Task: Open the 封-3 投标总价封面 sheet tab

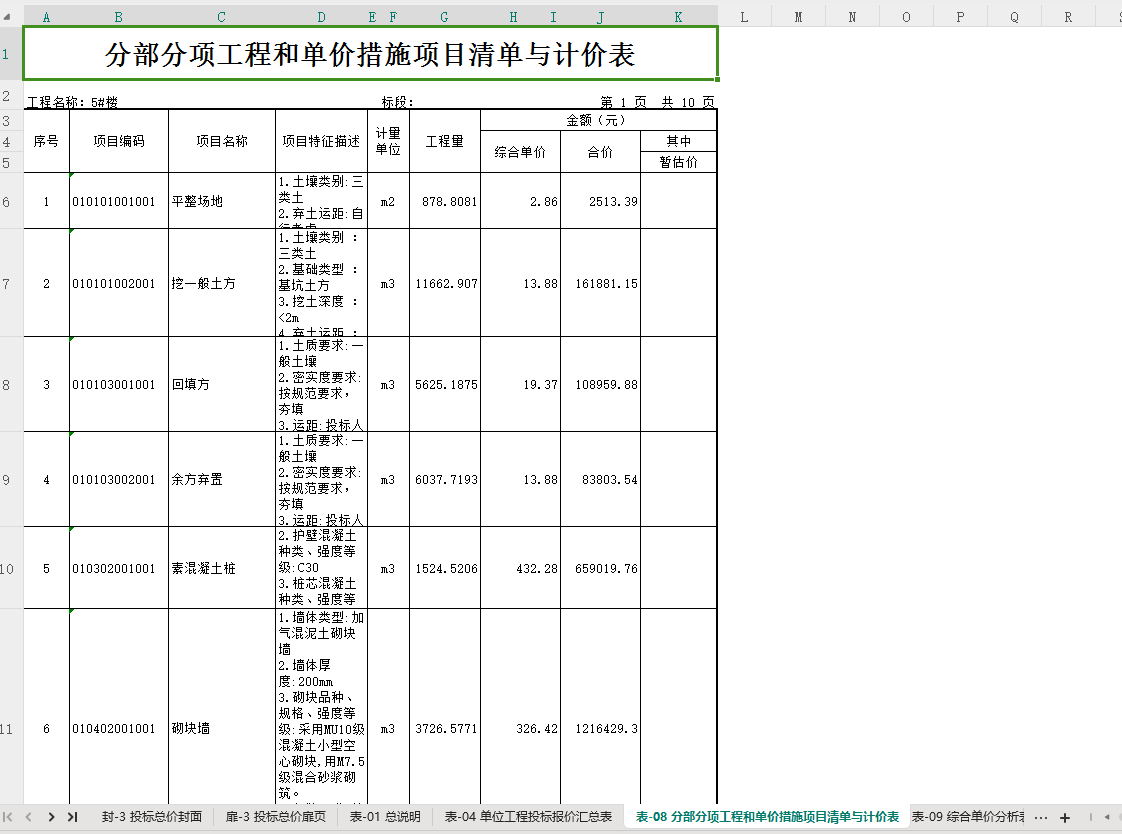Action: 152,817
